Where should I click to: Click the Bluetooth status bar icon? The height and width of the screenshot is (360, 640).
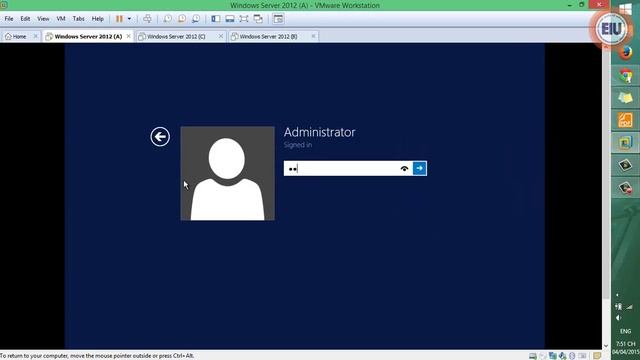click(572, 356)
